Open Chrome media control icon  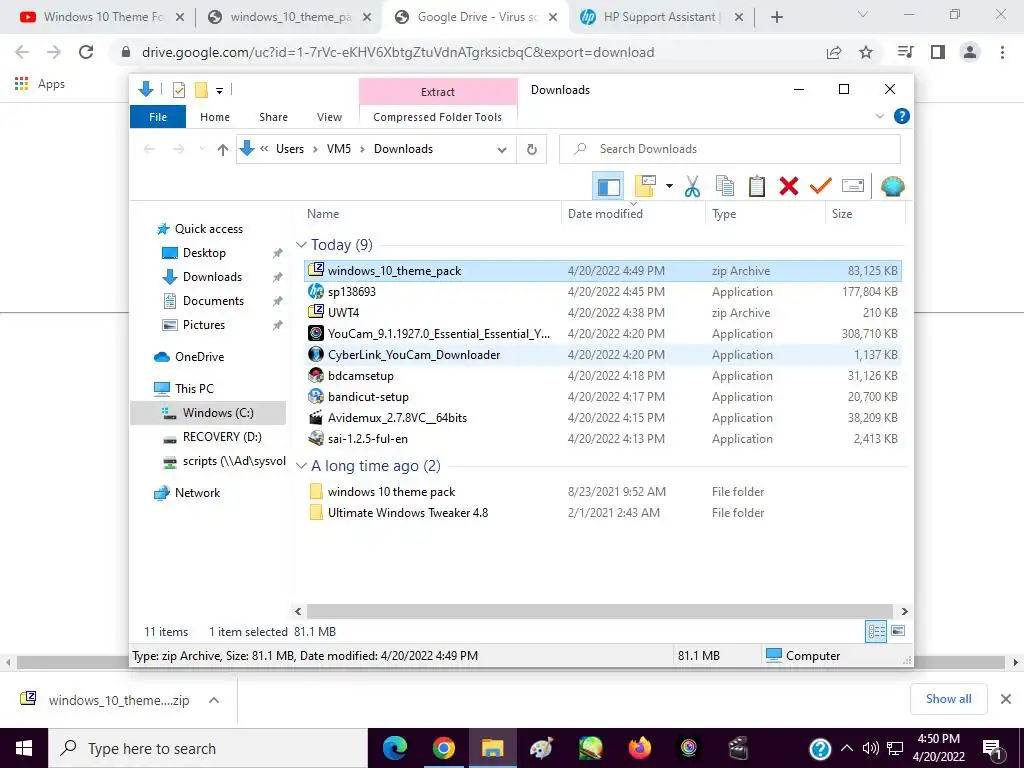tap(905, 52)
